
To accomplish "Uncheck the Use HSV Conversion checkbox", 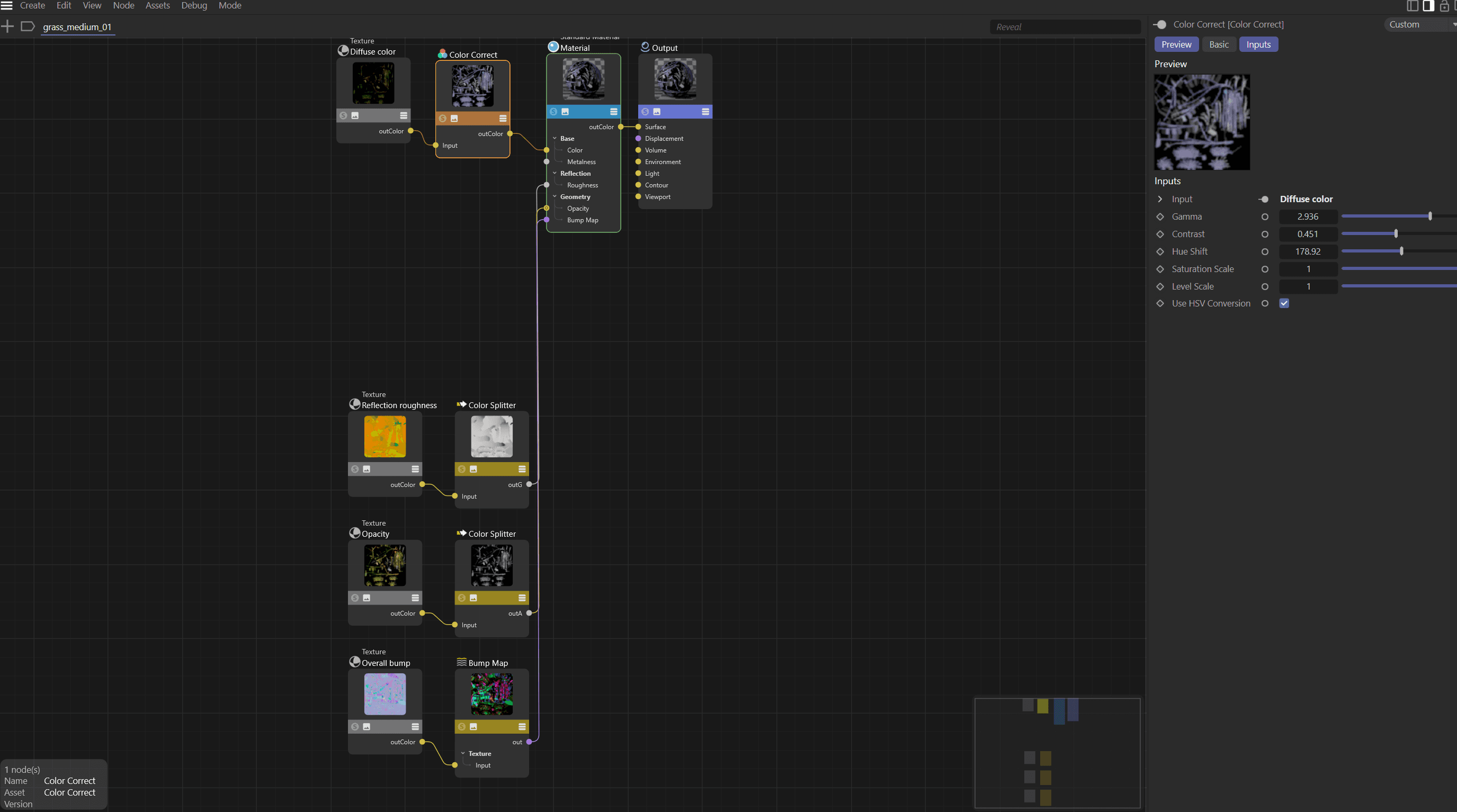I will (1284, 303).
